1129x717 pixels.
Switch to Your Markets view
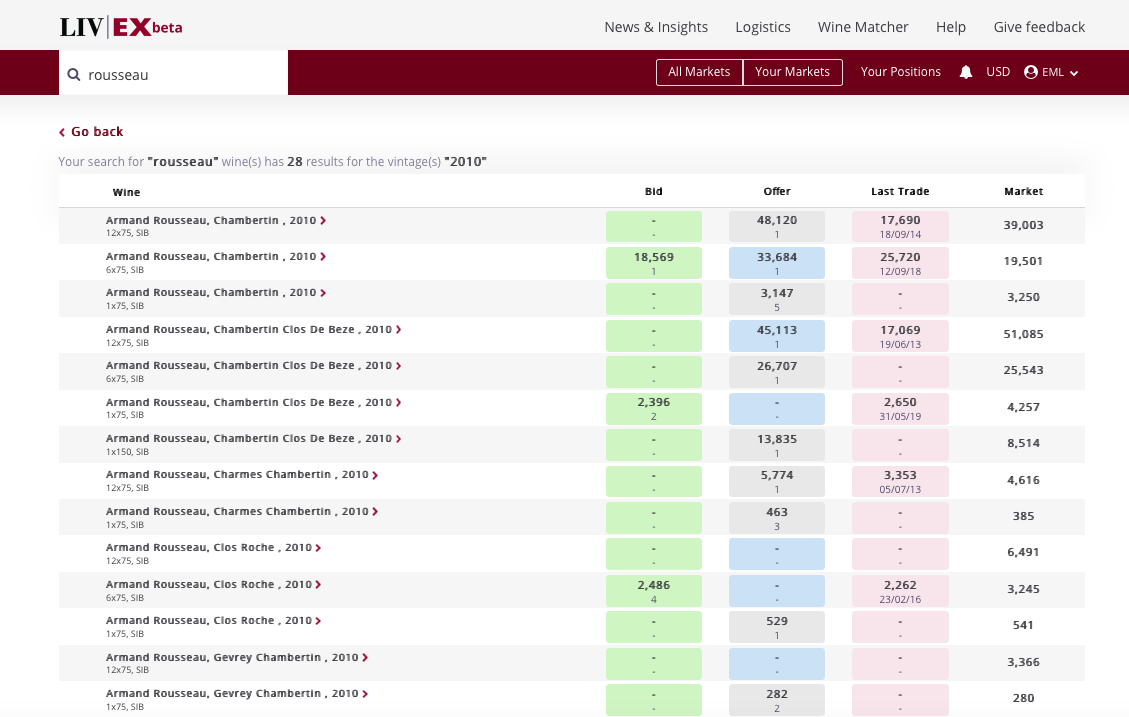(x=793, y=72)
